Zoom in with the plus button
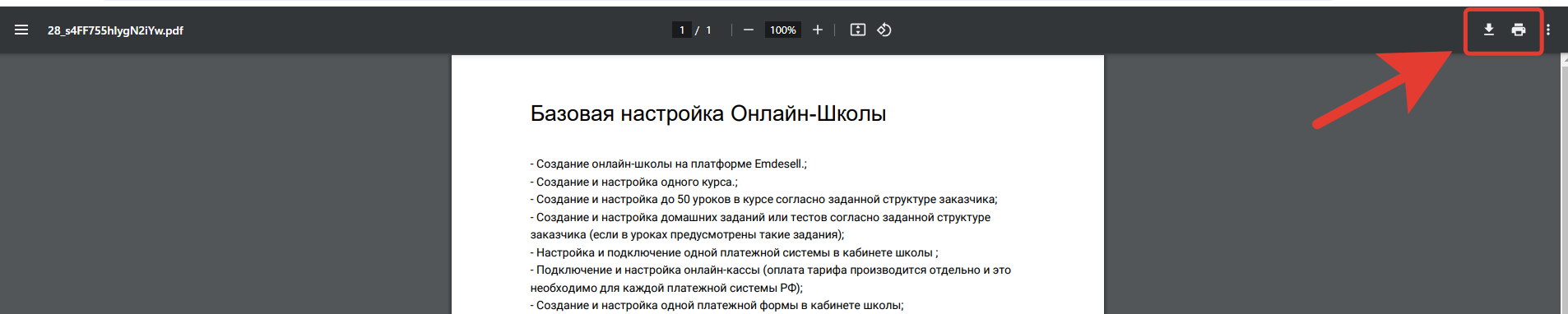The image size is (1568, 314). [817, 30]
